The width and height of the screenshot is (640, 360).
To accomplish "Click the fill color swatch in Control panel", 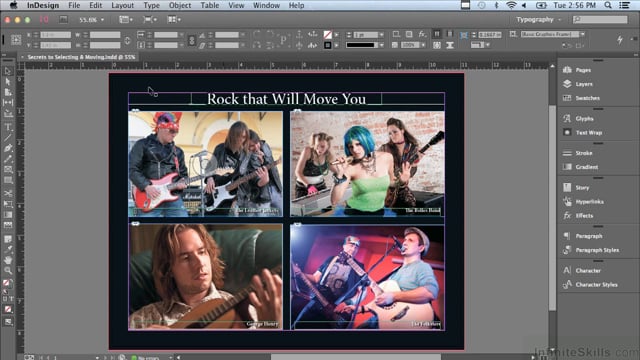I will point(327,35).
